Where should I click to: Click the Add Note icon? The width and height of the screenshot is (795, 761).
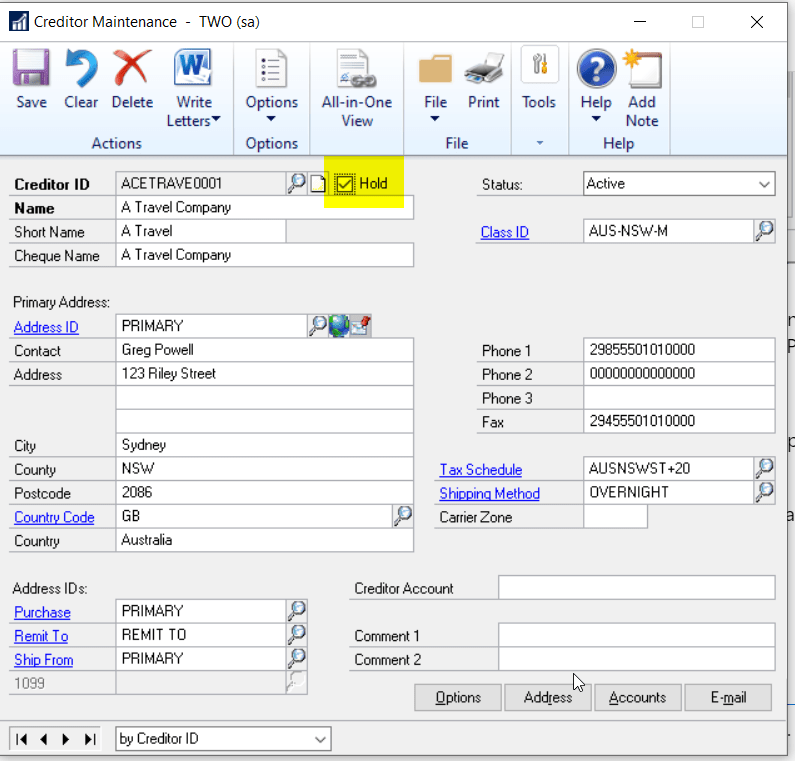coord(642,72)
